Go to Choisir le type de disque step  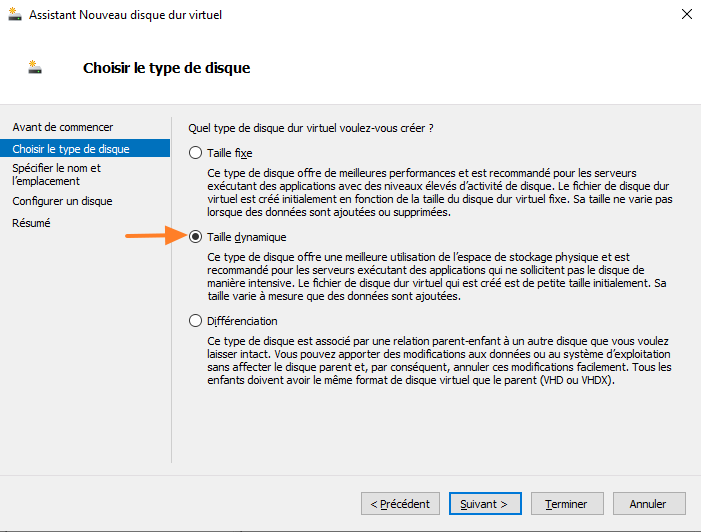tap(71, 149)
